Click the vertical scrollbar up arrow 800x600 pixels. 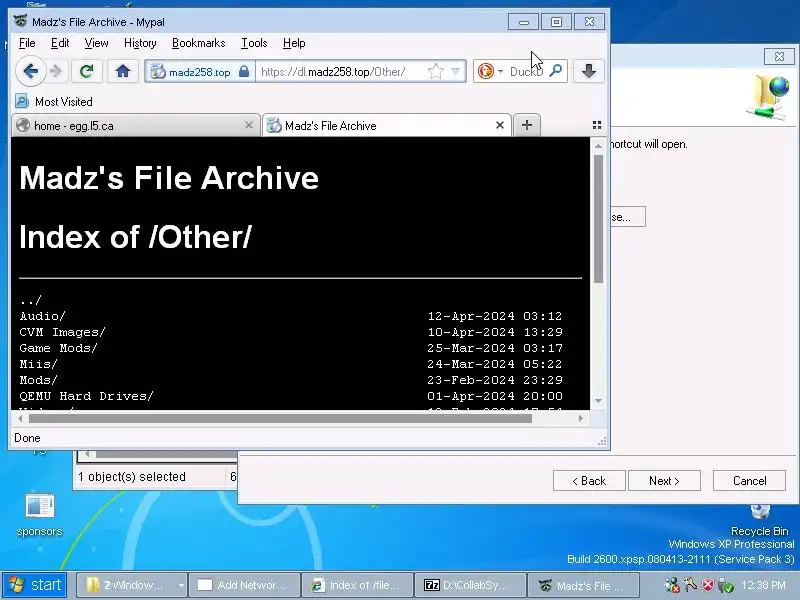point(598,146)
